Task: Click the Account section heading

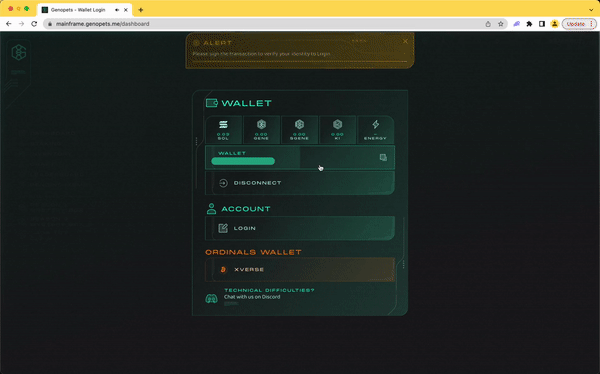Action: coord(246,209)
